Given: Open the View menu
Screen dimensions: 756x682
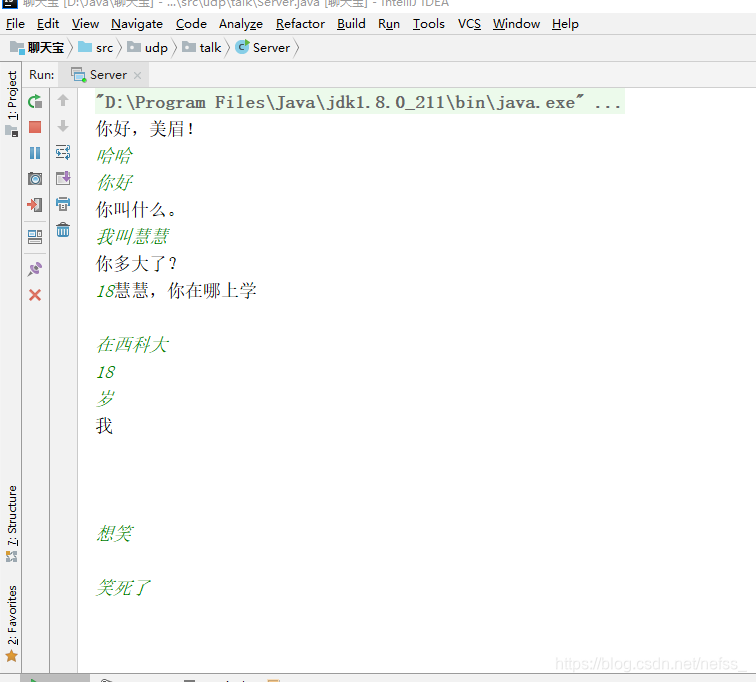Looking at the screenshot, I should point(85,24).
